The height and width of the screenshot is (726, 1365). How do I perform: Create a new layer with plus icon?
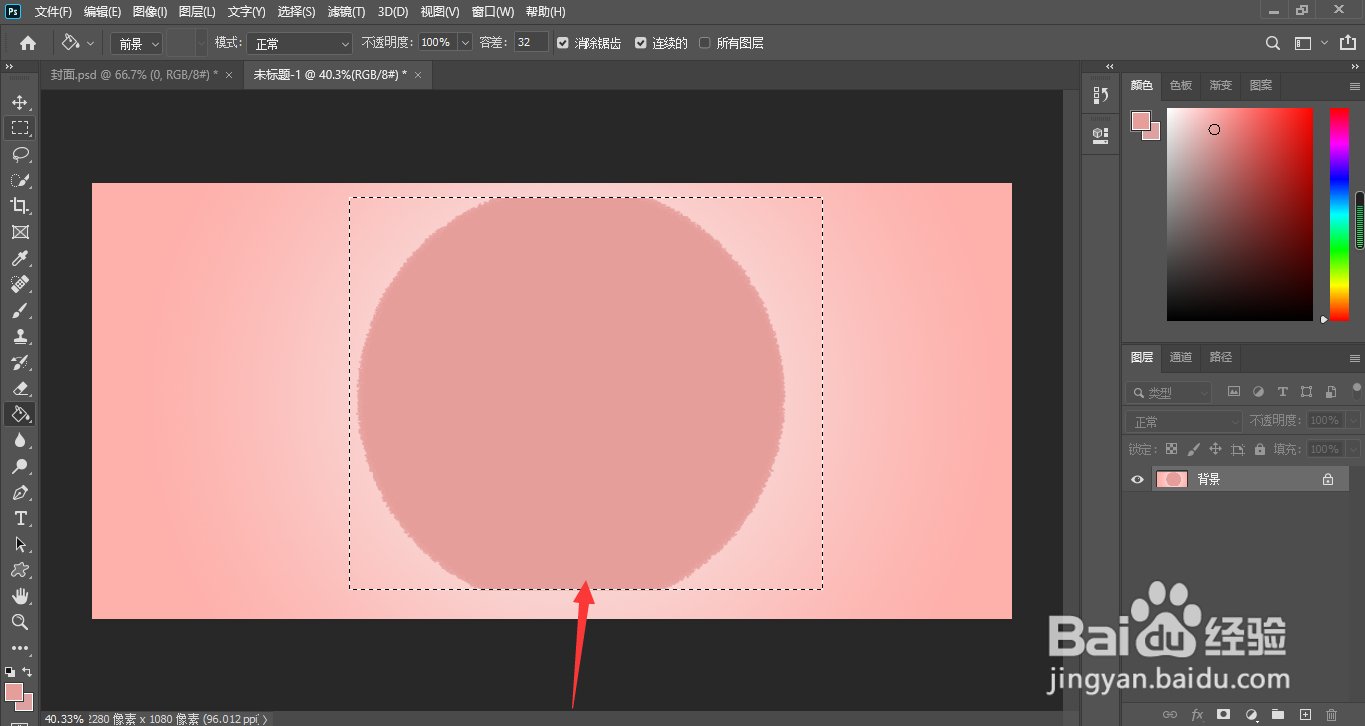tap(1304, 714)
